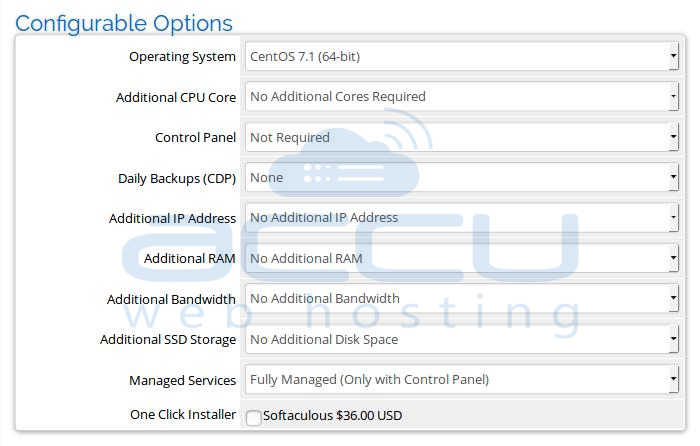Click the 'Additional Bandwidth' label

pyautogui.click(x=171, y=299)
